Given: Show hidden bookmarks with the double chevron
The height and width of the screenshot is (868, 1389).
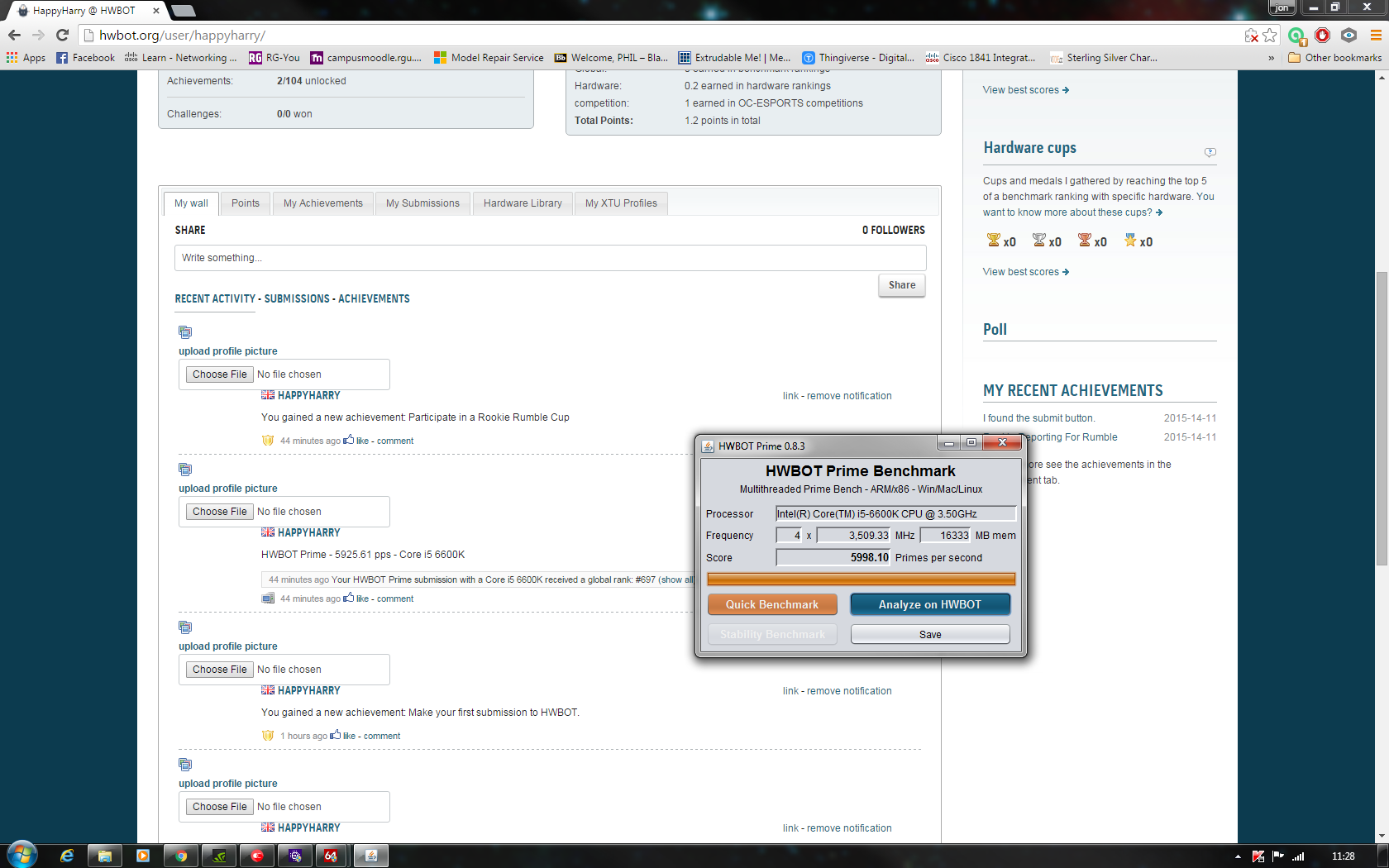Looking at the screenshot, I should pyautogui.click(x=1271, y=58).
